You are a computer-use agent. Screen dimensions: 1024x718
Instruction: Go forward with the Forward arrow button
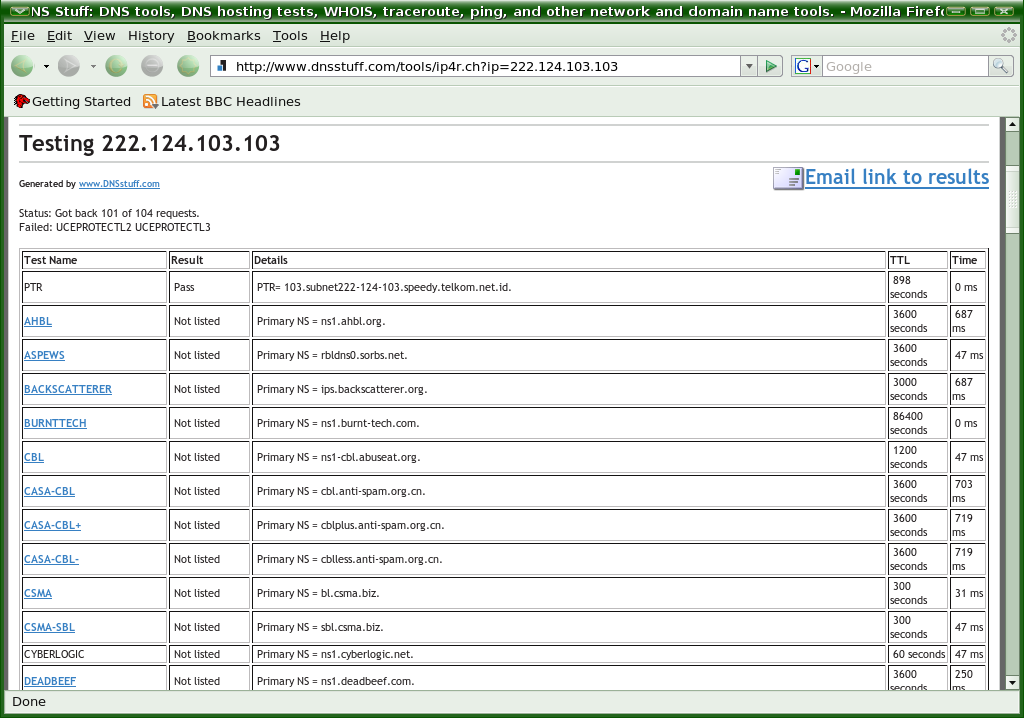click(69, 66)
